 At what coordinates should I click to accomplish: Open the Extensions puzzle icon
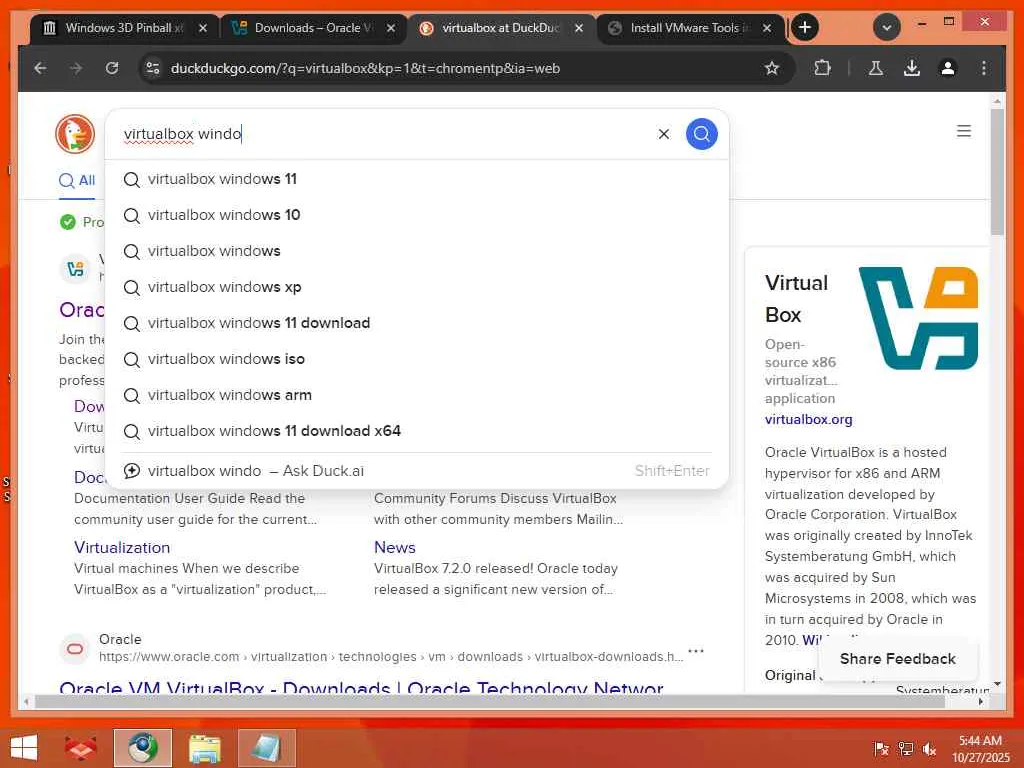822,68
